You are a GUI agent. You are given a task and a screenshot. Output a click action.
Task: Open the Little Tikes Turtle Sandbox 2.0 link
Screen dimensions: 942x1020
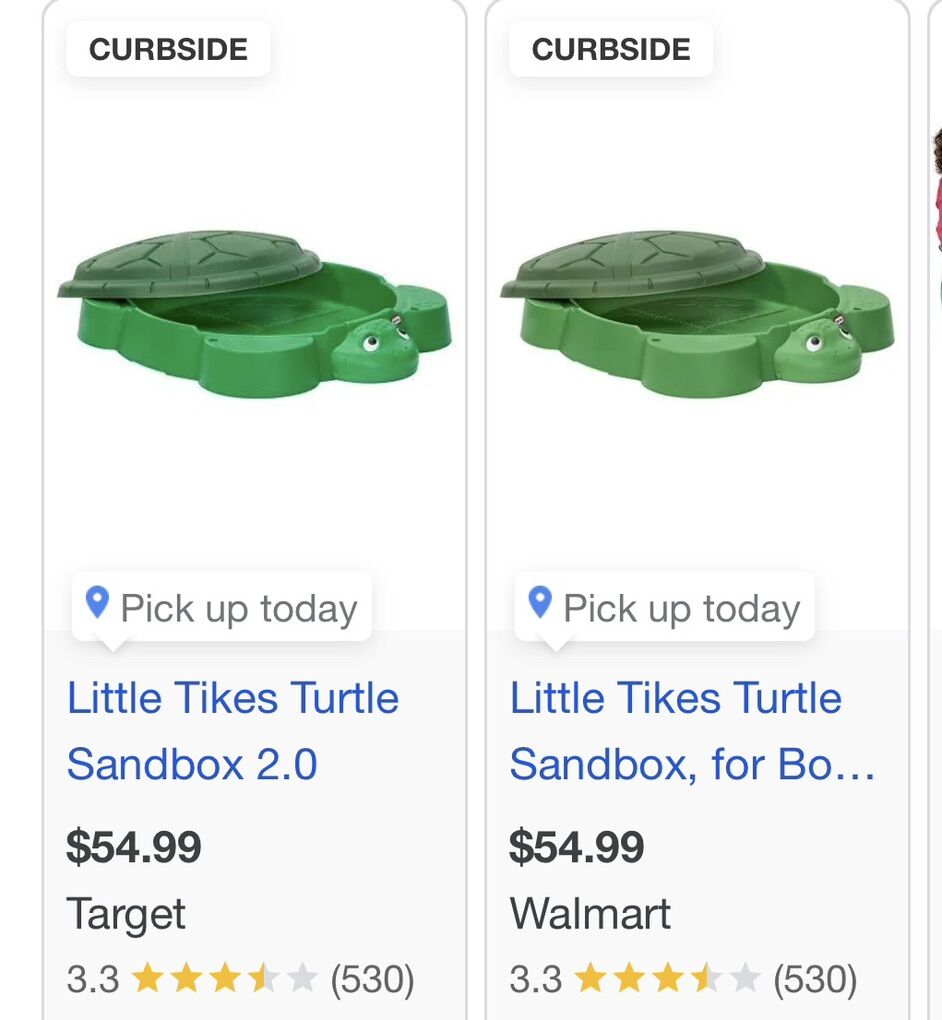233,731
